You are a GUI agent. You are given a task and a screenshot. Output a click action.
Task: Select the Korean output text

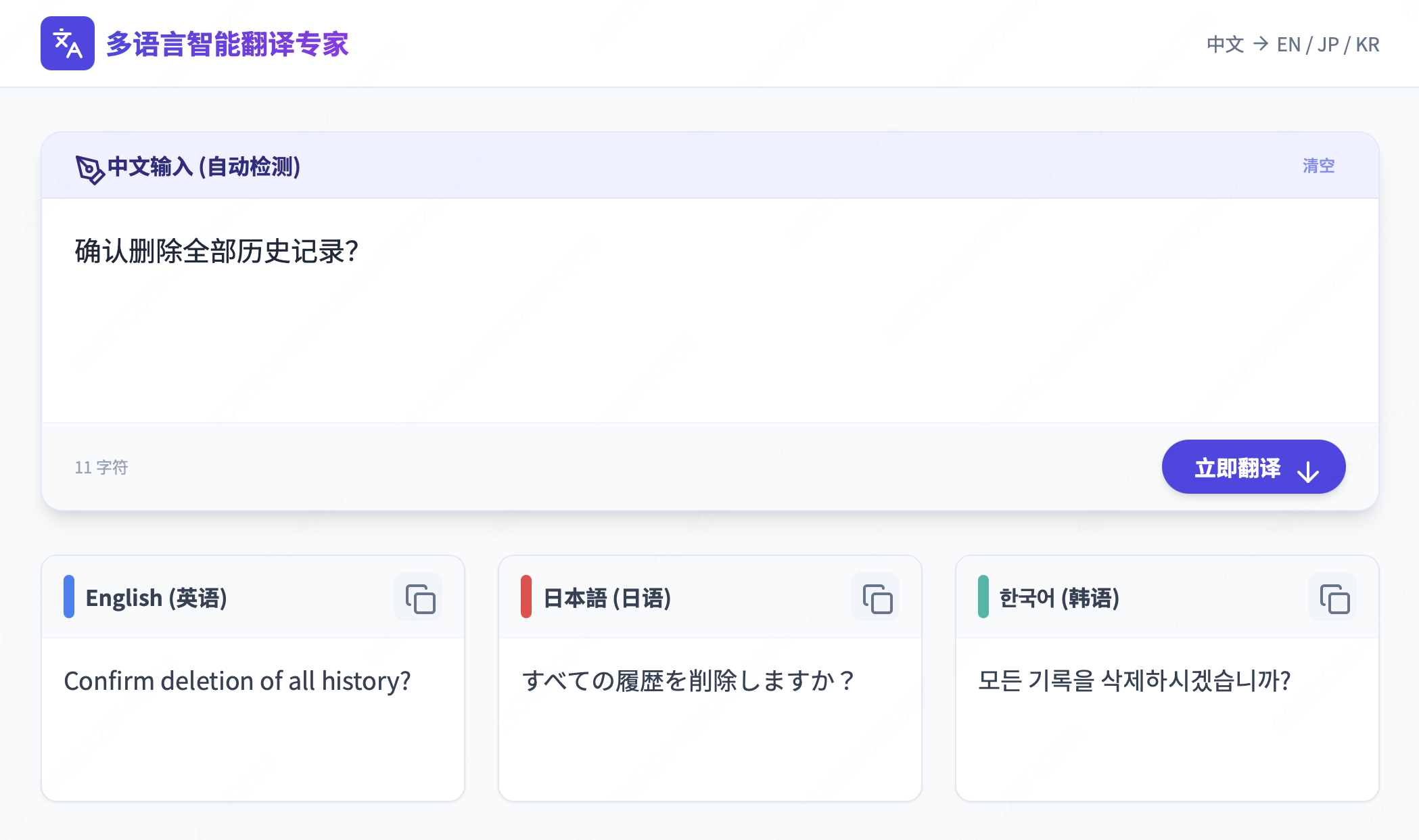(x=1134, y=681)
